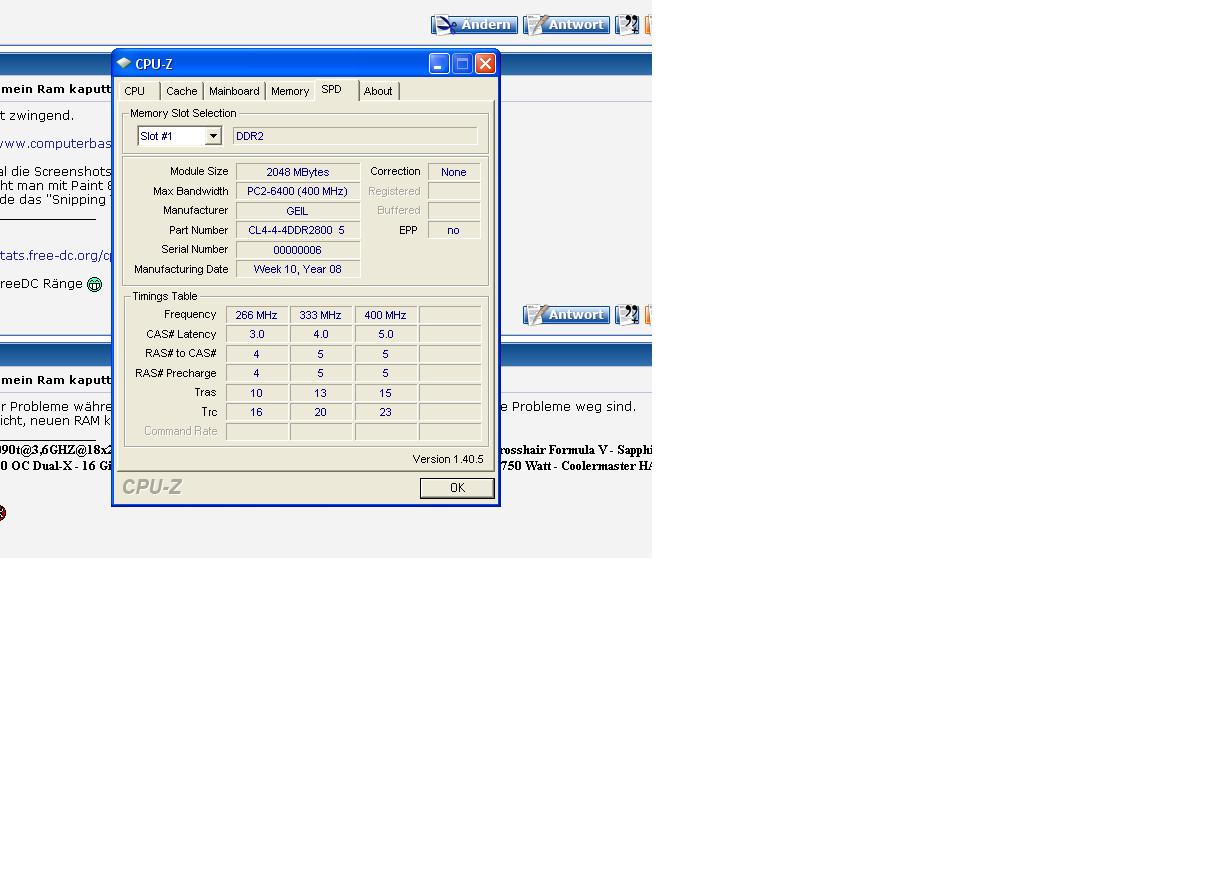This screenshot has height=895, width=1213.
Task: Click the Manufacturing Date Week 10, Year 08
Action: [298, 269]
